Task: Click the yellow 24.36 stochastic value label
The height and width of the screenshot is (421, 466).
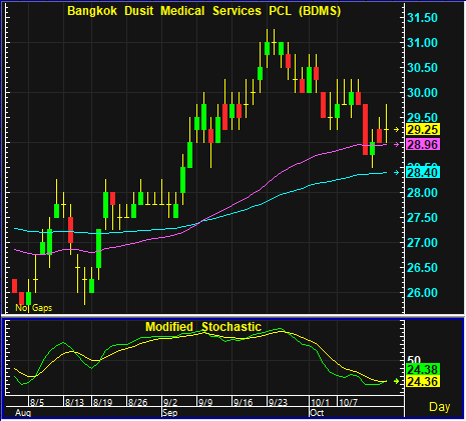Action: pyautogui.click(x=423, y=381)
